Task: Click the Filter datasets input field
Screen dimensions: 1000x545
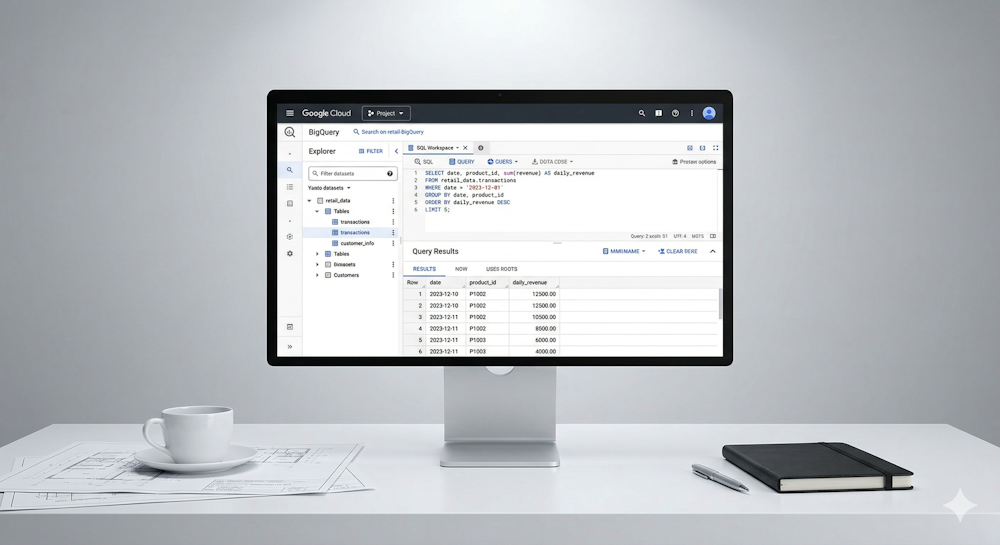Action: pyautogui.click(x=350, y=173)
